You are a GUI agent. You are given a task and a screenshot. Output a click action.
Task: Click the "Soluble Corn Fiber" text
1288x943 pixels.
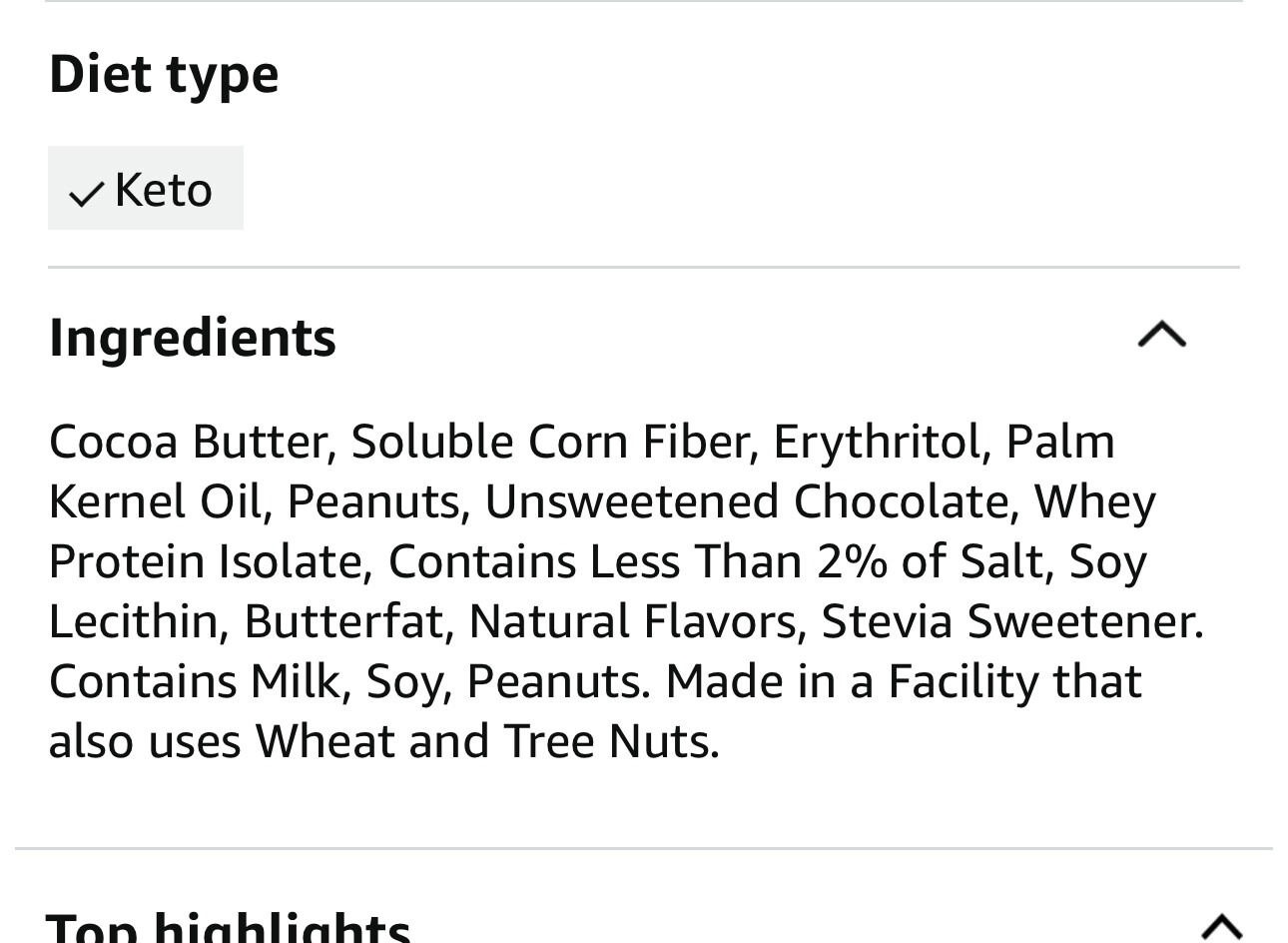click(x=549, y=442)
